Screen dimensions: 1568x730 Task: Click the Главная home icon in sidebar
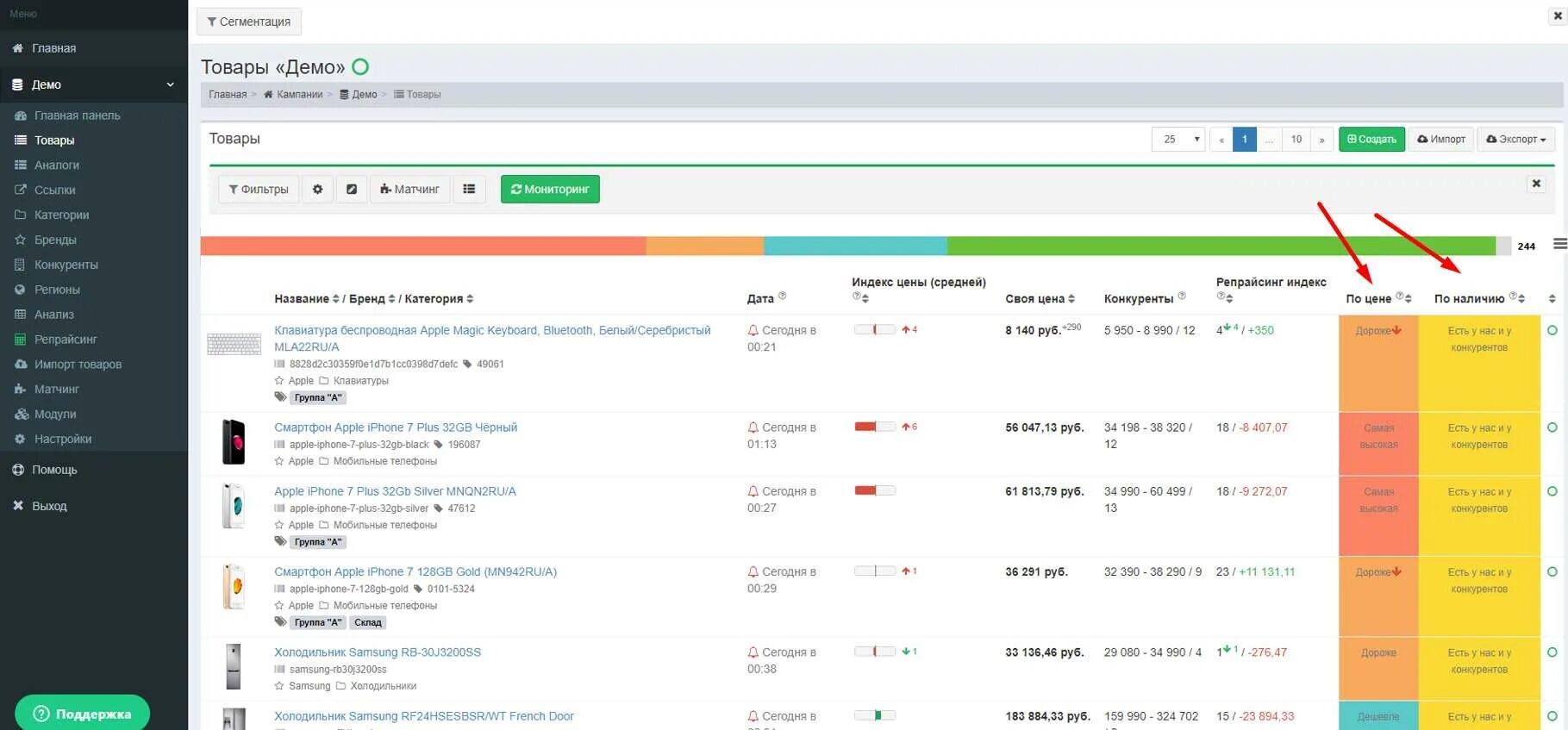tap(17, 48)
